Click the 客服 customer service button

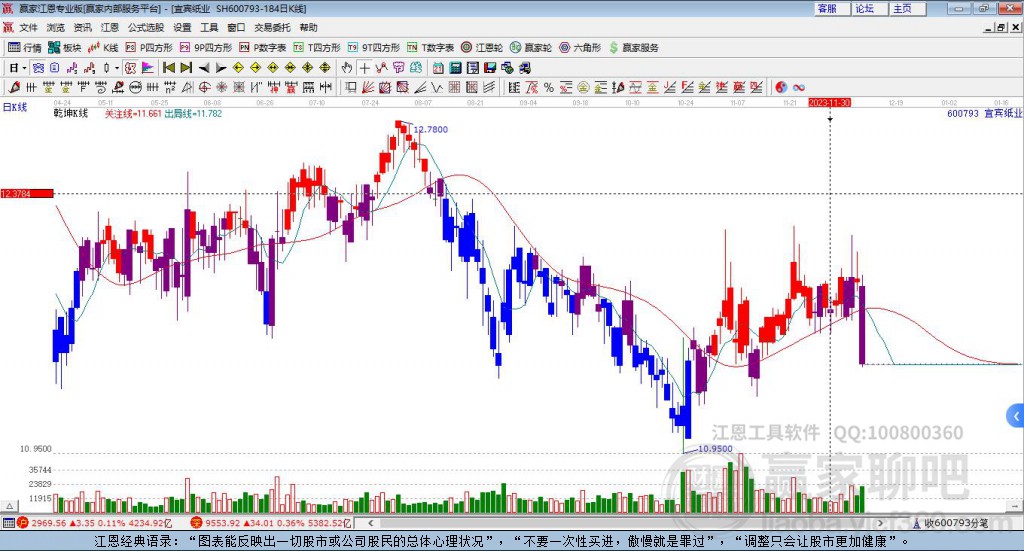[832, 8]
